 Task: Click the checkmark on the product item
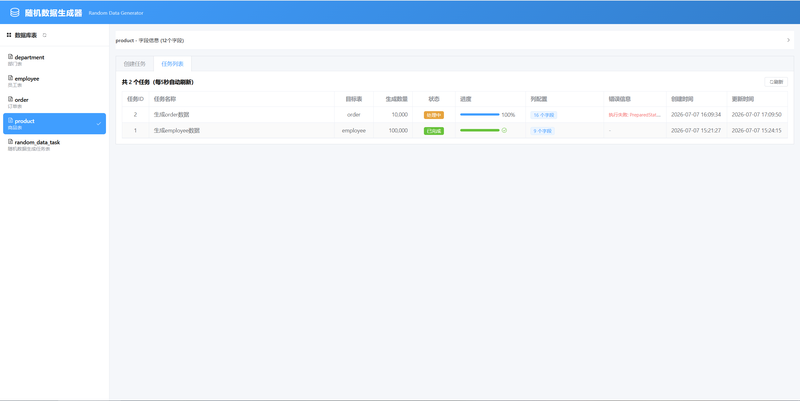[98, 123]
